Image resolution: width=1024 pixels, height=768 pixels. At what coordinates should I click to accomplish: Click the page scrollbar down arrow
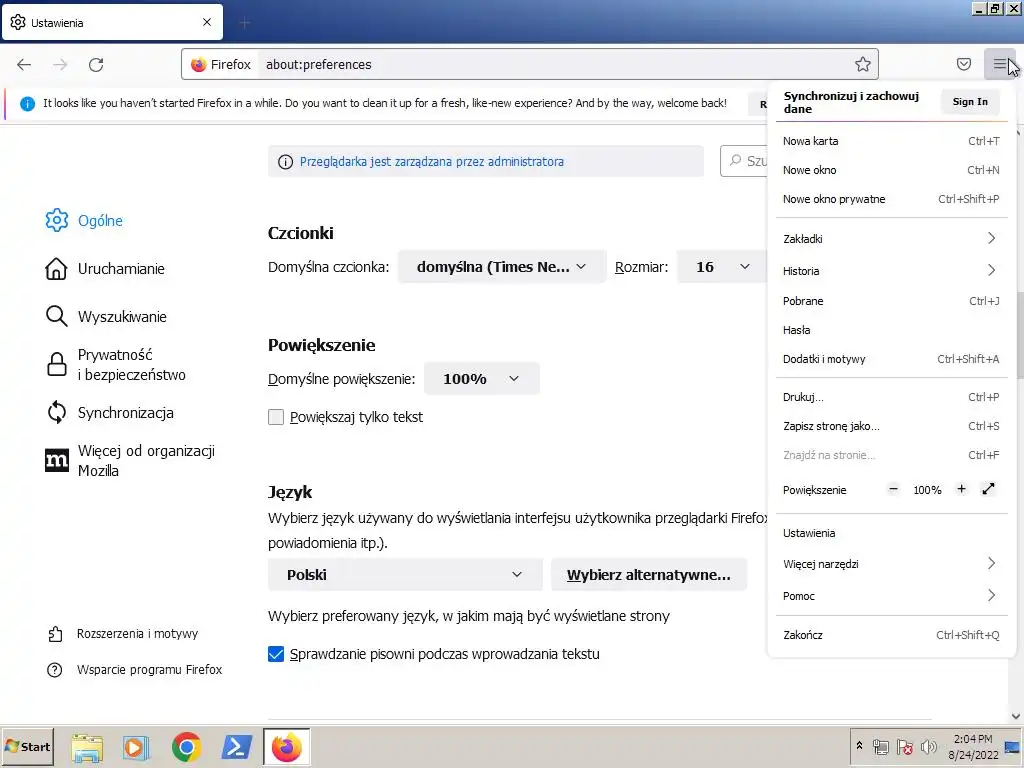point(1016,716)
